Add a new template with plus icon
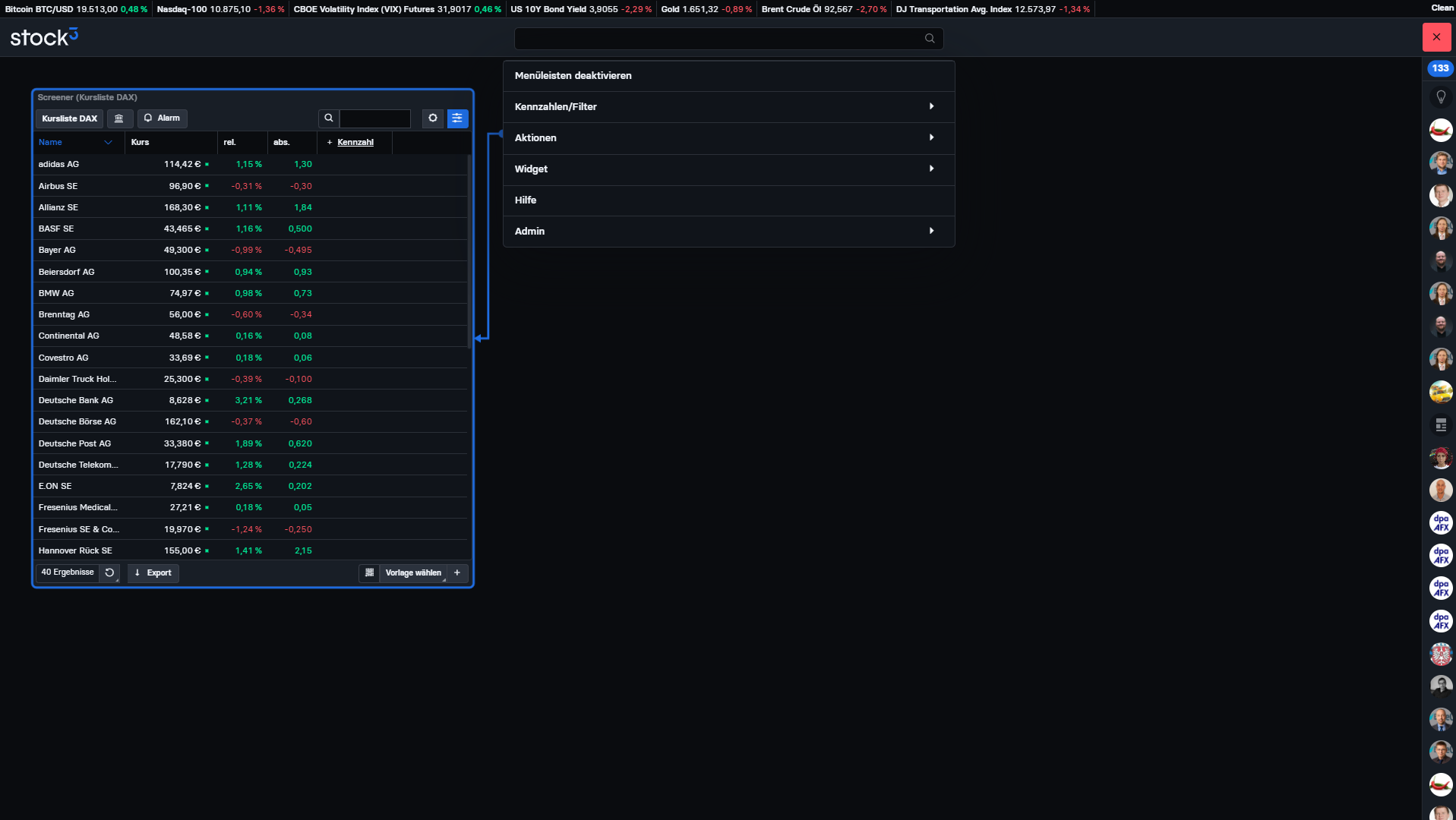This screenshot has height=820, width=1456. [x=457, y=573]
